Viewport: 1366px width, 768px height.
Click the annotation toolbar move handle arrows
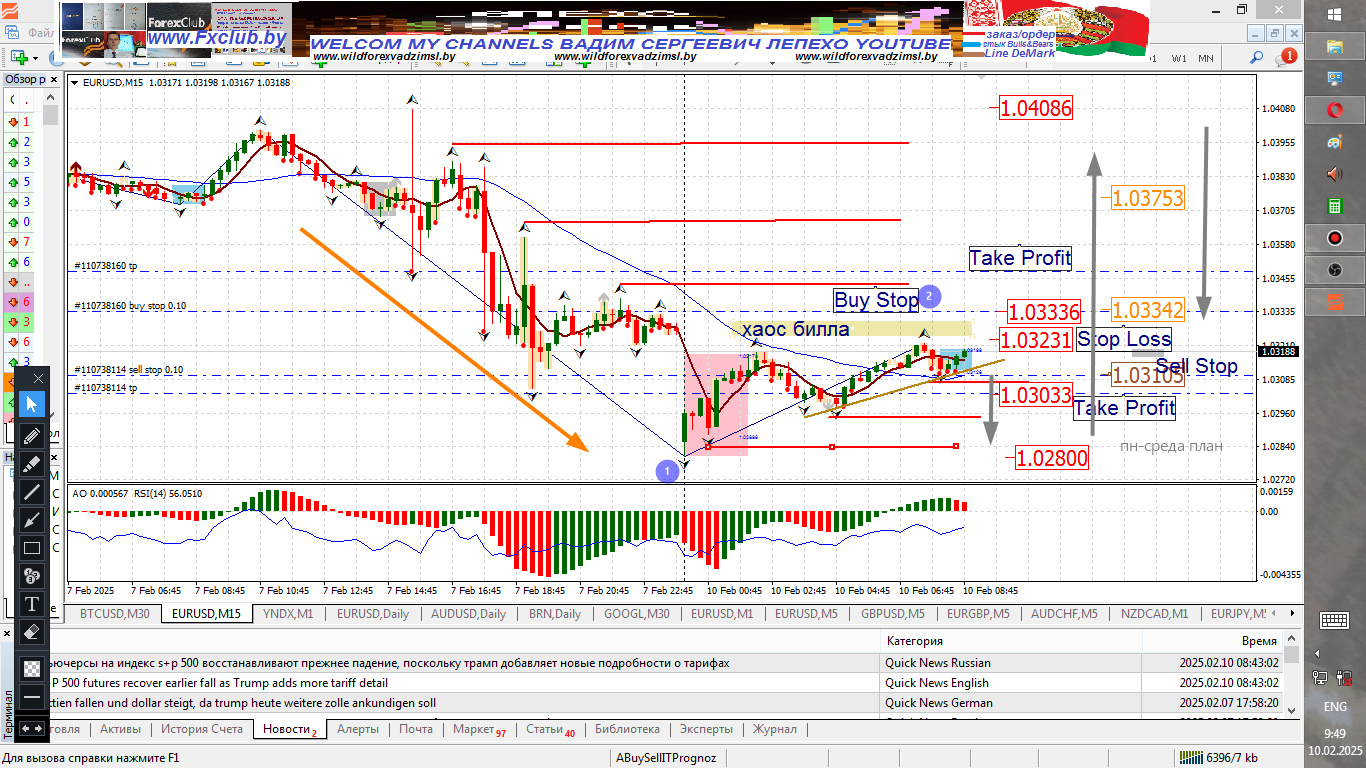31,728
